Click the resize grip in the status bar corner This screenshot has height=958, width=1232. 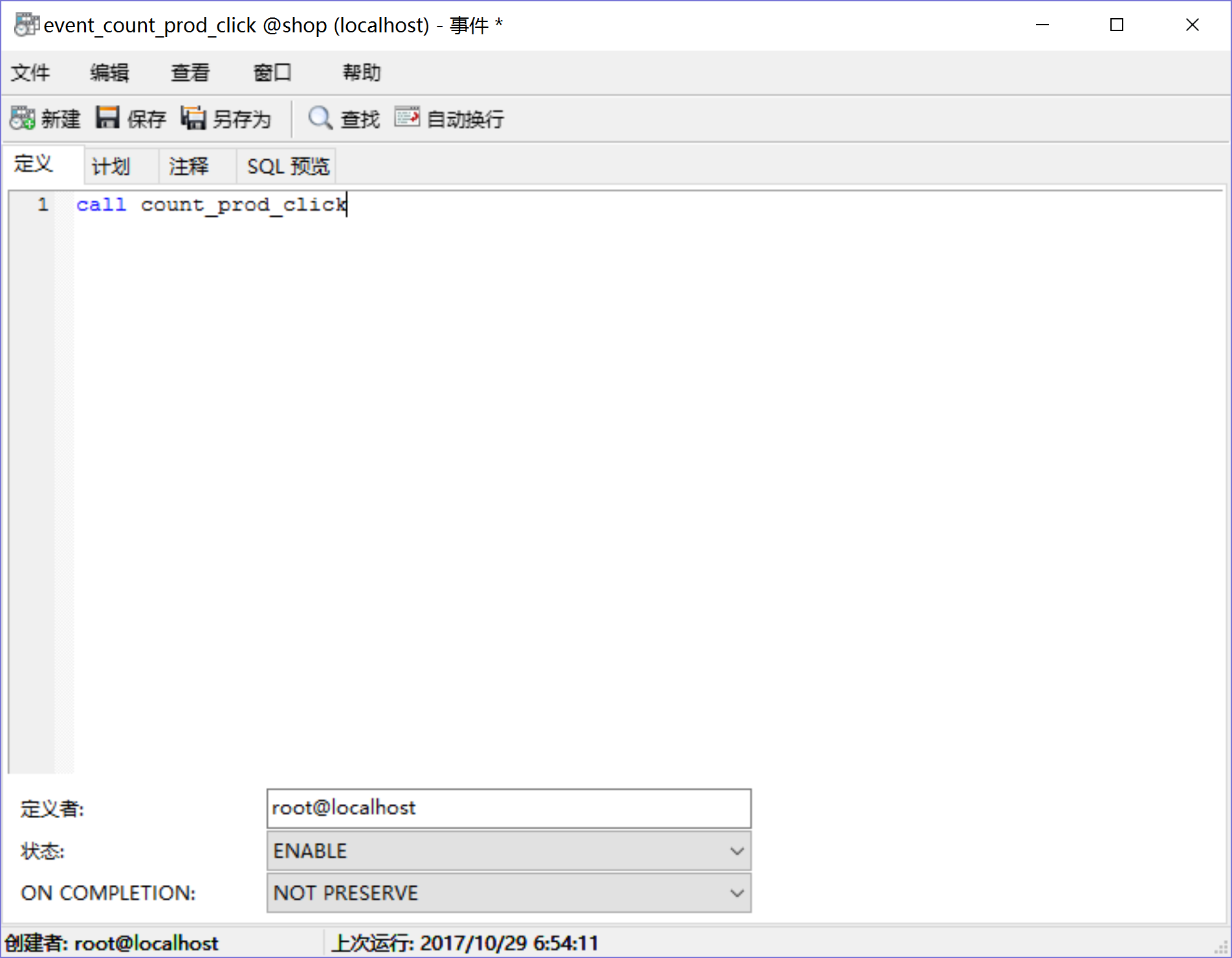pos(1221,947)
